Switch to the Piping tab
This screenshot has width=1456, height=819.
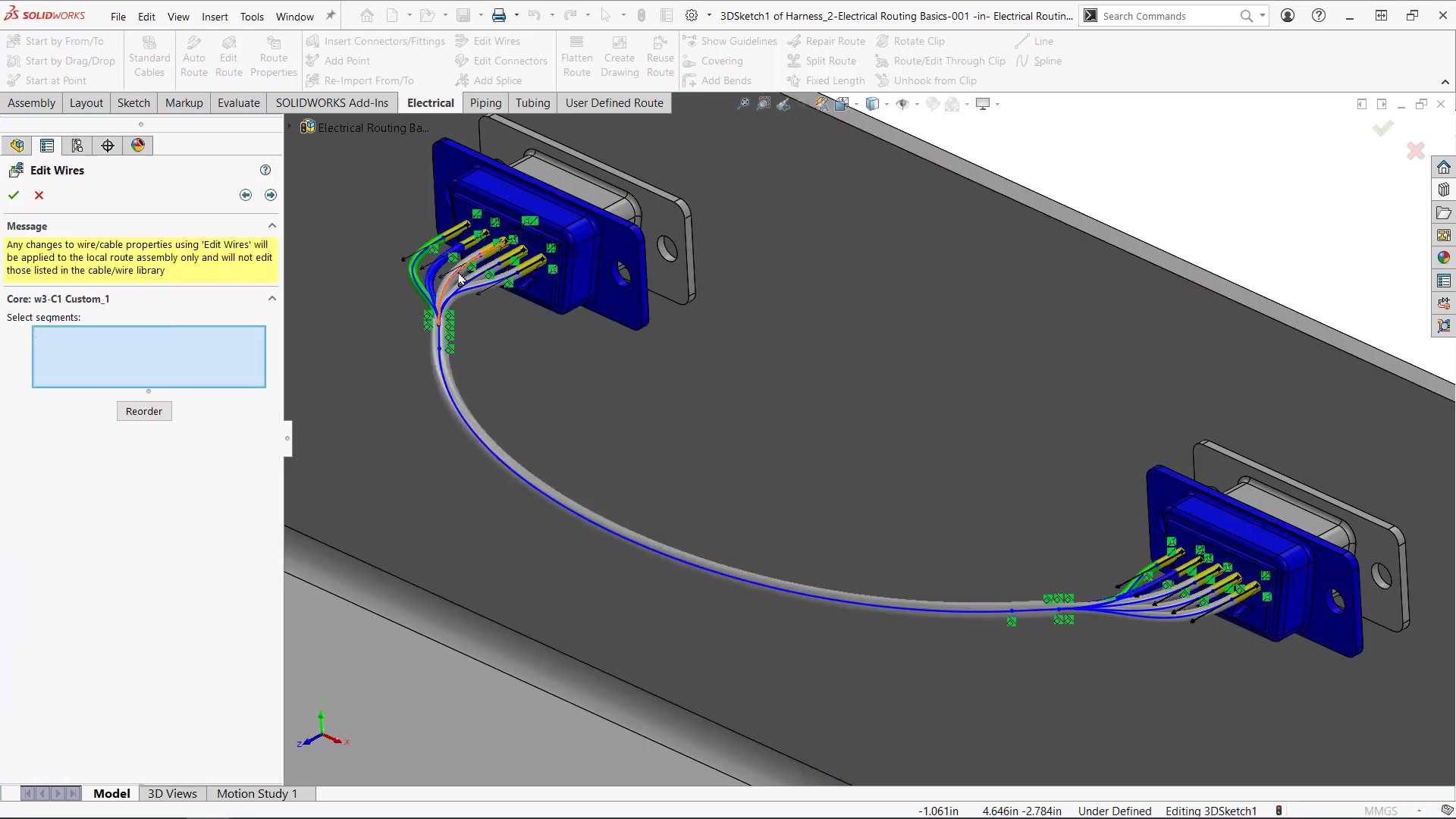coord(485,103)
